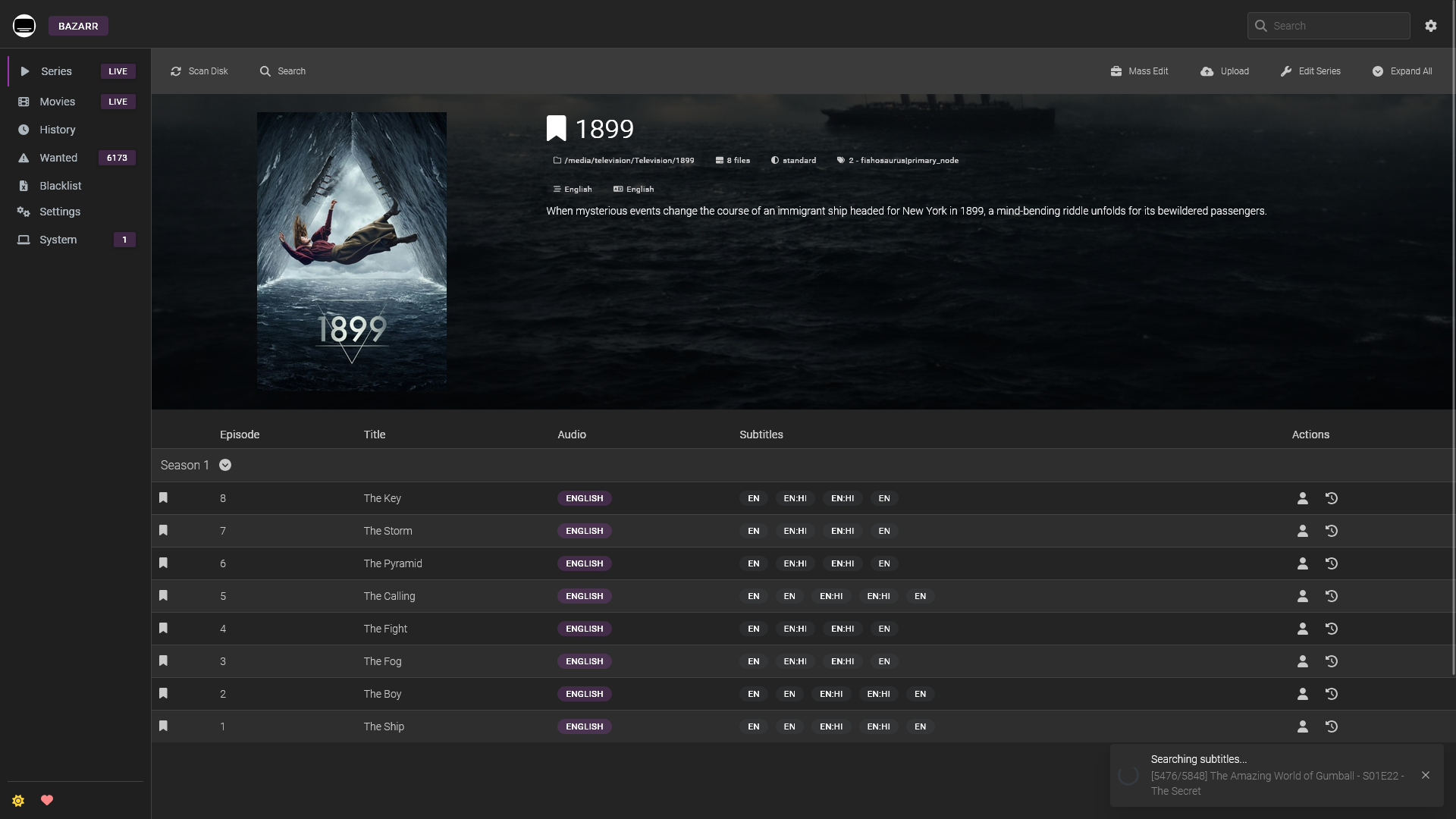Open the Mass Edit tool
This screenshot has width=1456, height=819.
[x=1139, y=71]
